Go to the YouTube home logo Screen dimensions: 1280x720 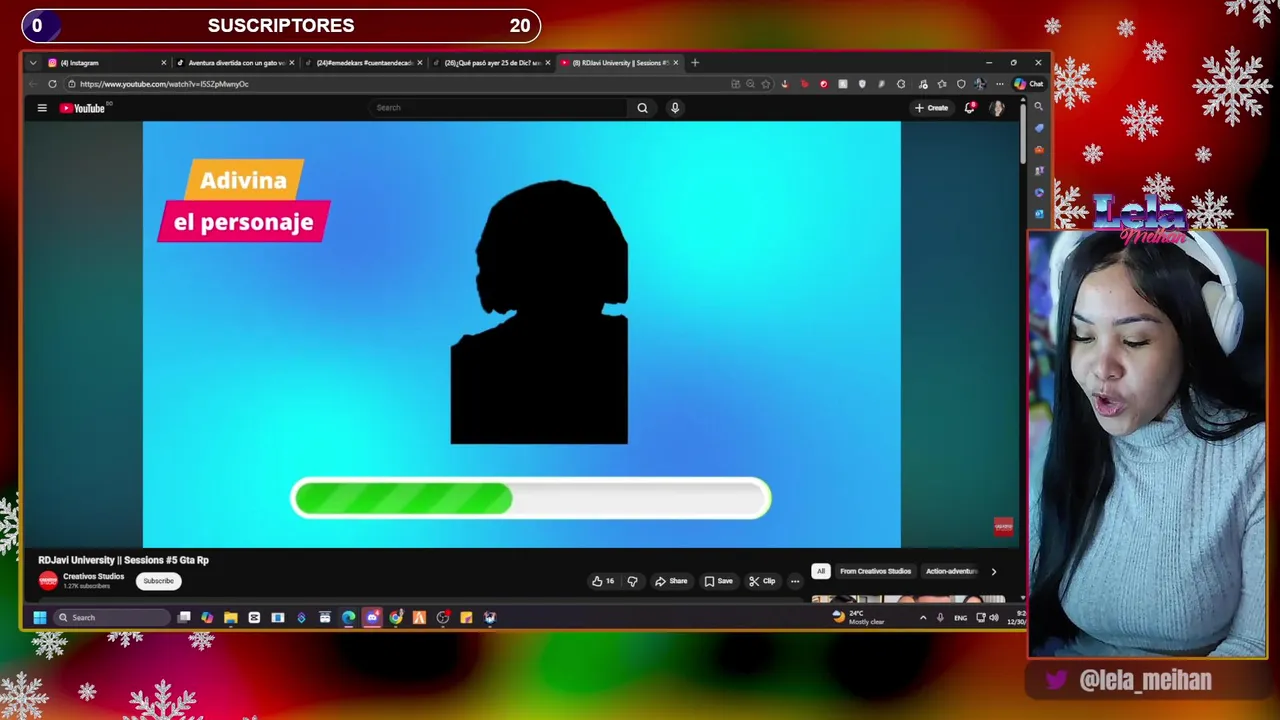click(x=83, y=108)
